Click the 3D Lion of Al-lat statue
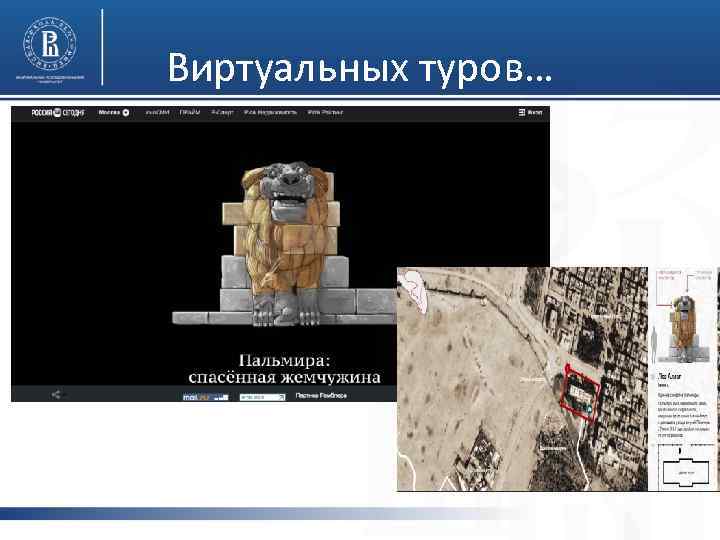 tap(285, 243)
